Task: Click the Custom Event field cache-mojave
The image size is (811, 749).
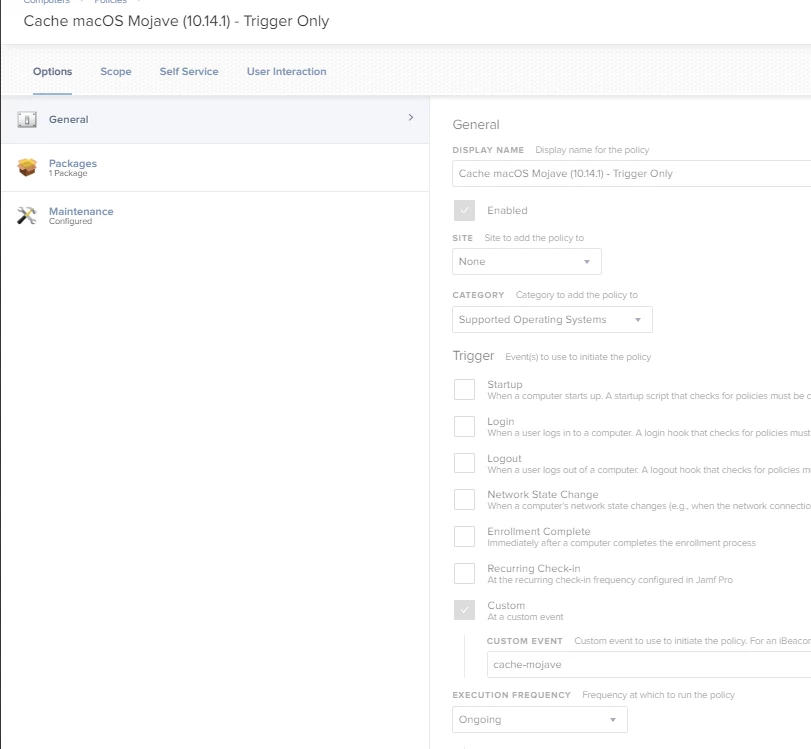Action: pos(649,664)
